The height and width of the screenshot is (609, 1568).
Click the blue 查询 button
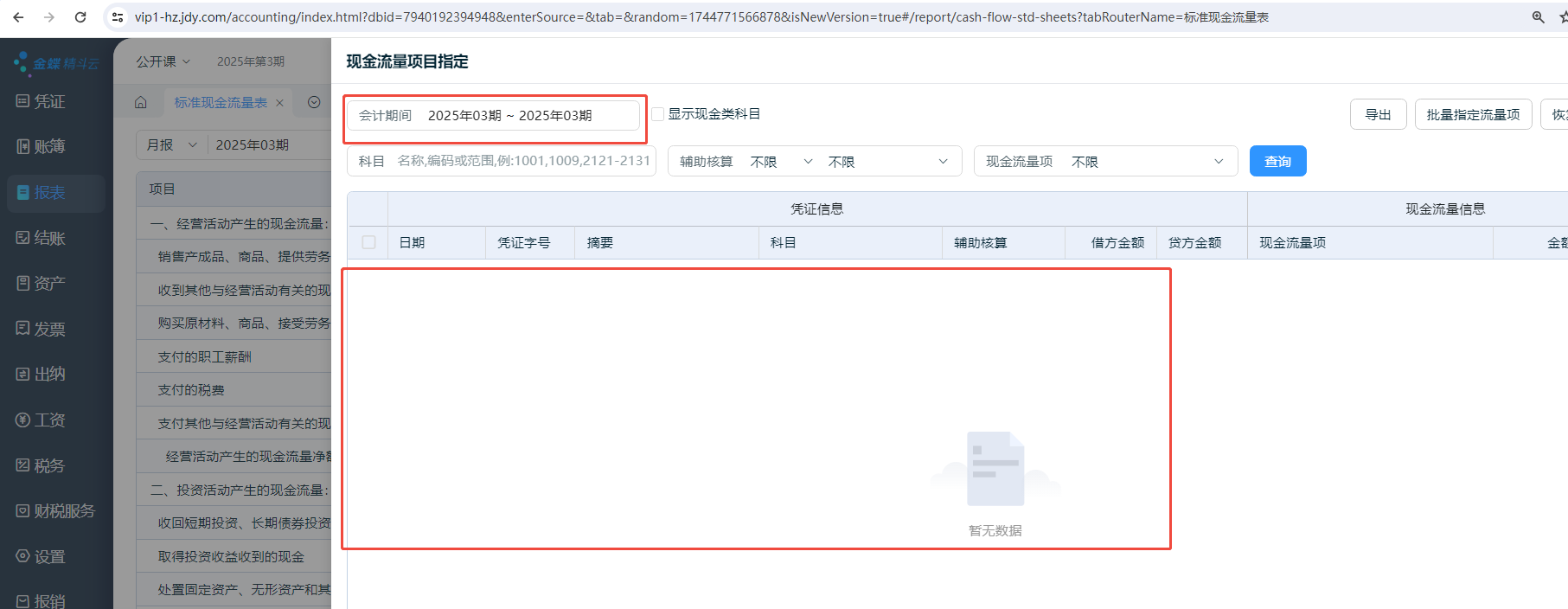pyautogui.click(x=1277, y=162)
